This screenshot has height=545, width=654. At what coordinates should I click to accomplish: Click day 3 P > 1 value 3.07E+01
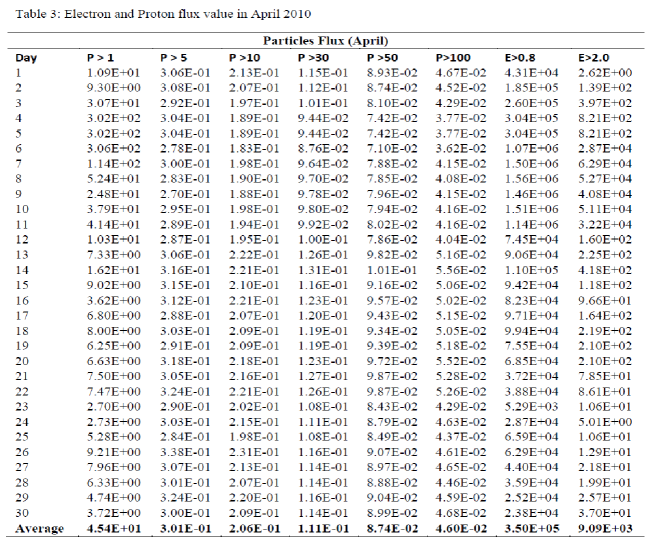113,103
